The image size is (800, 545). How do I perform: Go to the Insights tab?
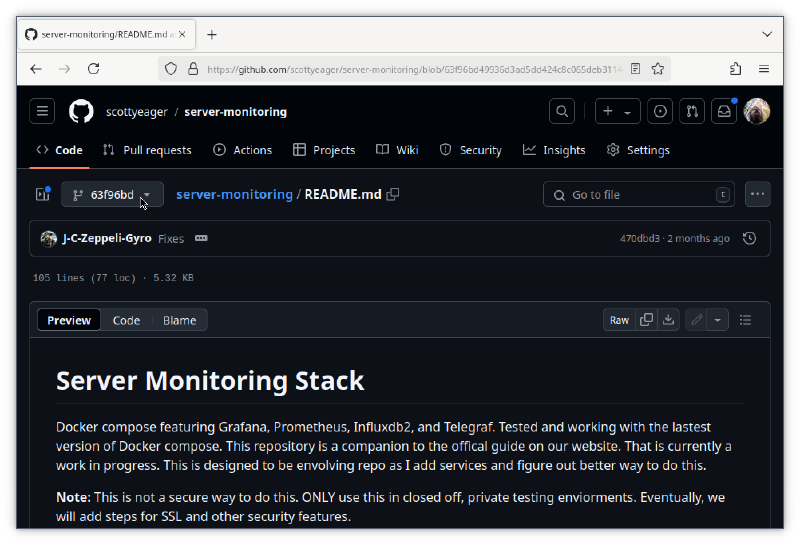[554, 150]
